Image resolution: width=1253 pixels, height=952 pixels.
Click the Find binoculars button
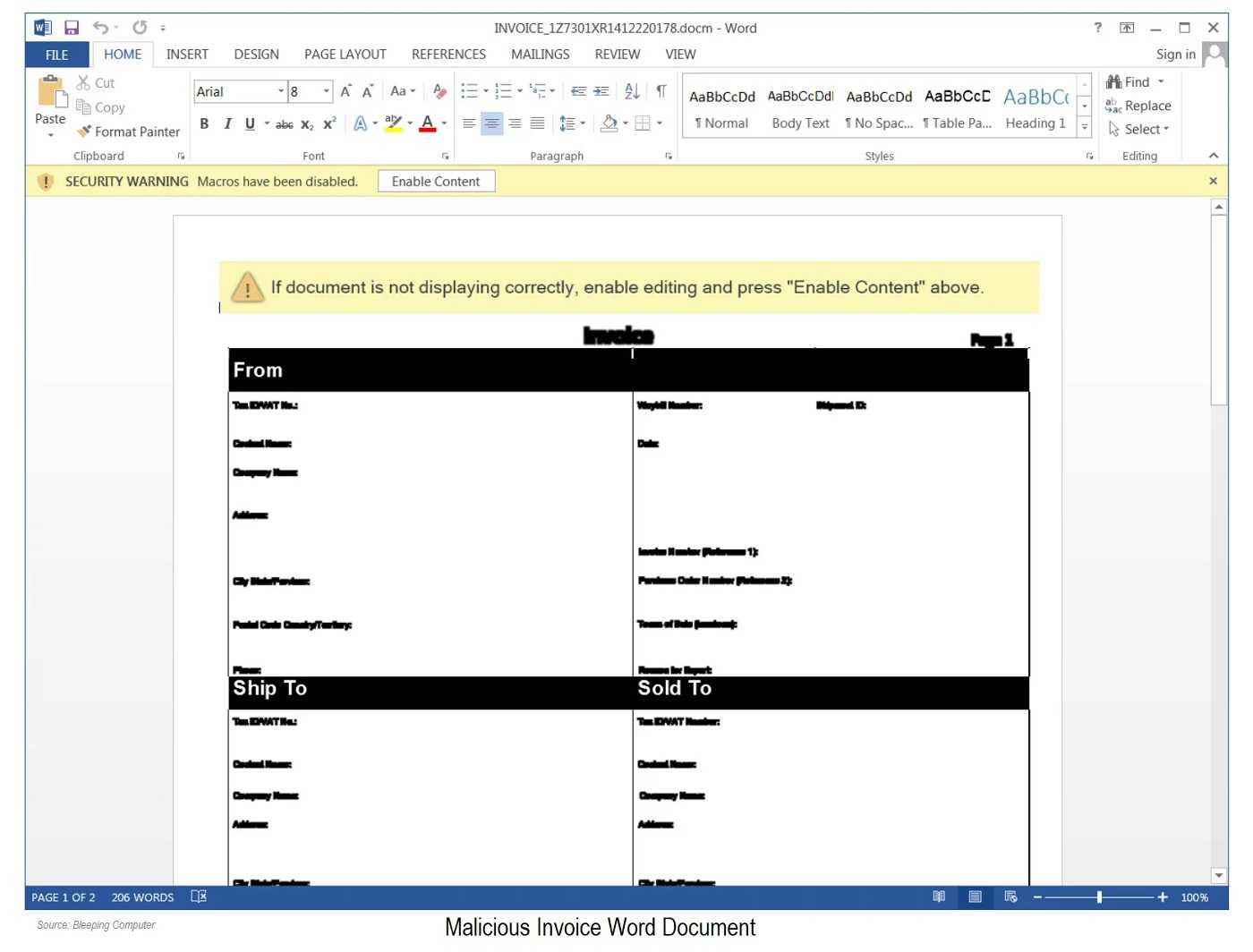tap(1128, 81)
